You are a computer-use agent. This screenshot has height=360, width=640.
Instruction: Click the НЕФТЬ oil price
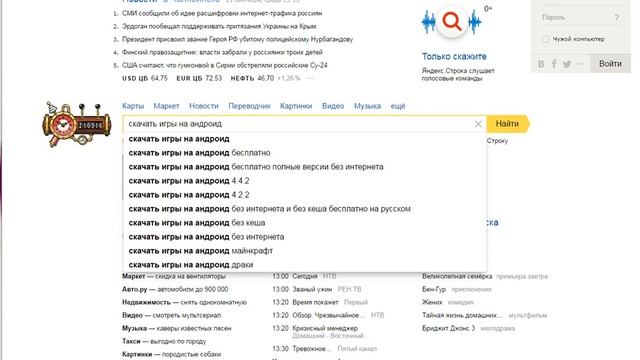[x=252, y=78]
